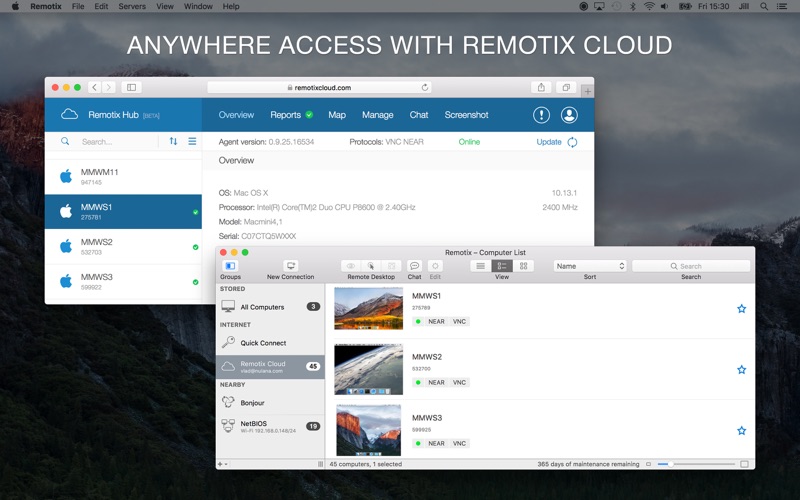Select Quick Connect in the sidebar
800x500 pixels.
point(263,343)
